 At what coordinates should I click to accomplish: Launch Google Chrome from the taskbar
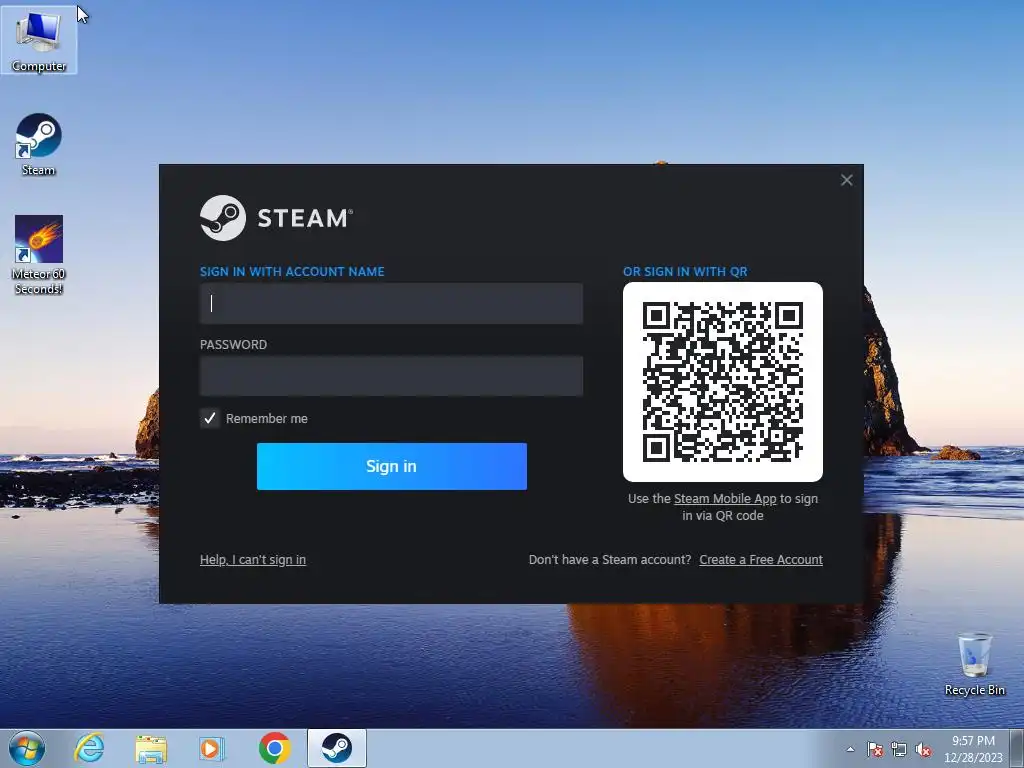click(274, 748)
